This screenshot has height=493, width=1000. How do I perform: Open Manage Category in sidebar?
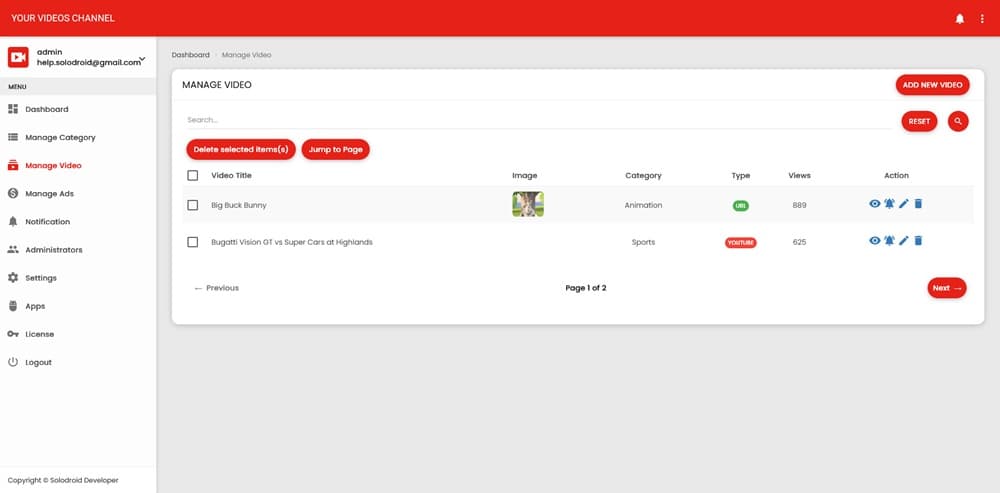pos(60,137)
